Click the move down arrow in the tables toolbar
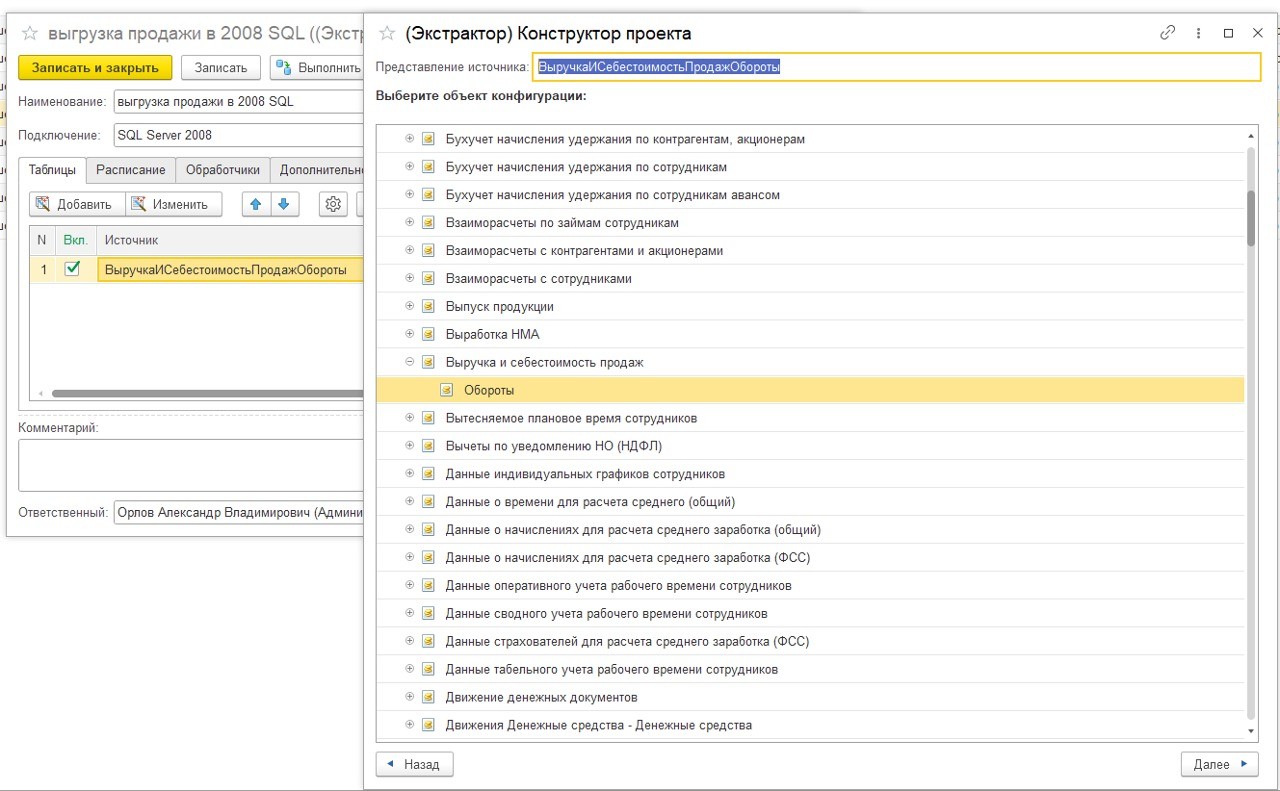The image size is (1280, 791). pos(283,204)
